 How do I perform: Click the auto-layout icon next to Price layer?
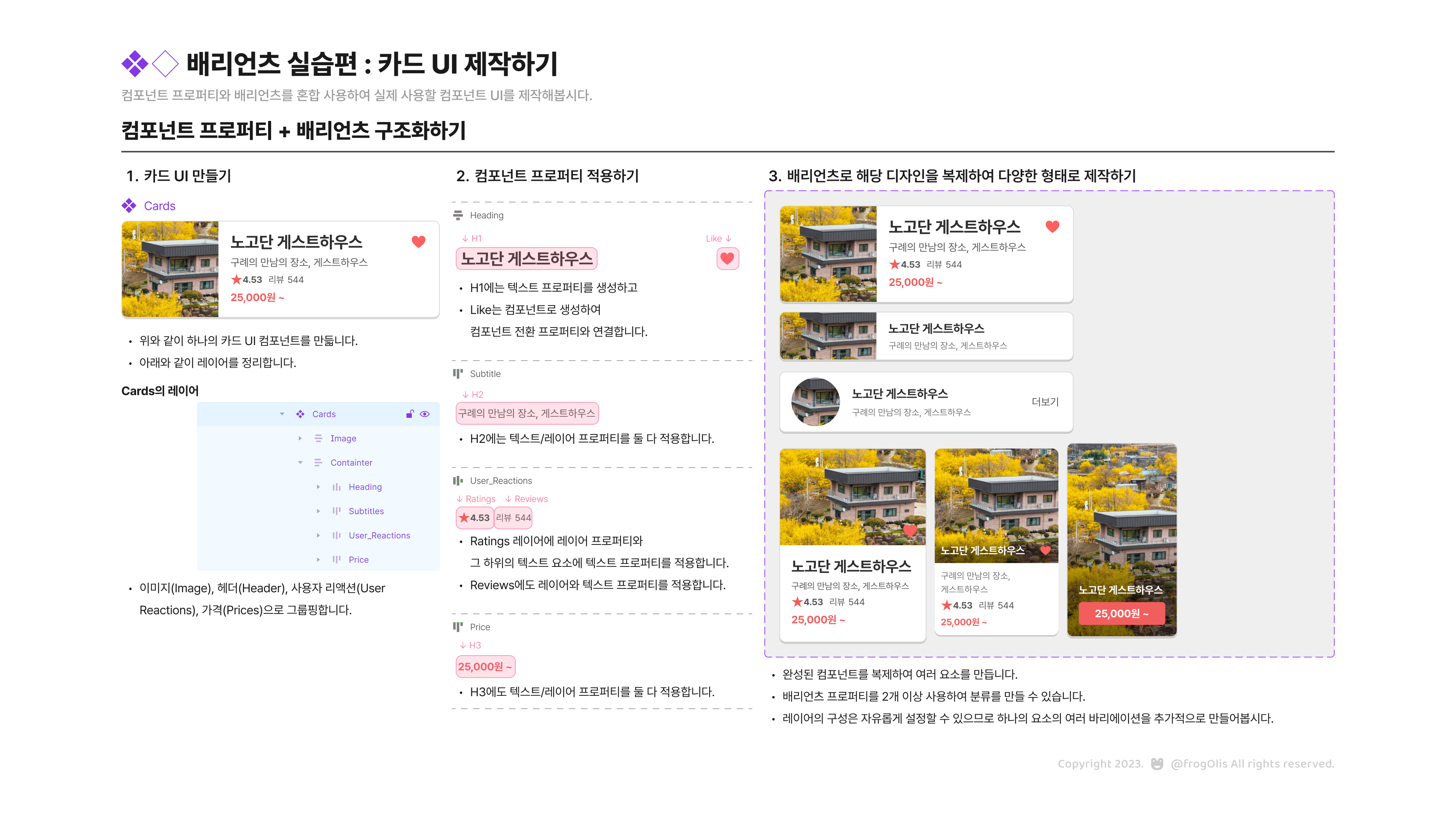336,560
